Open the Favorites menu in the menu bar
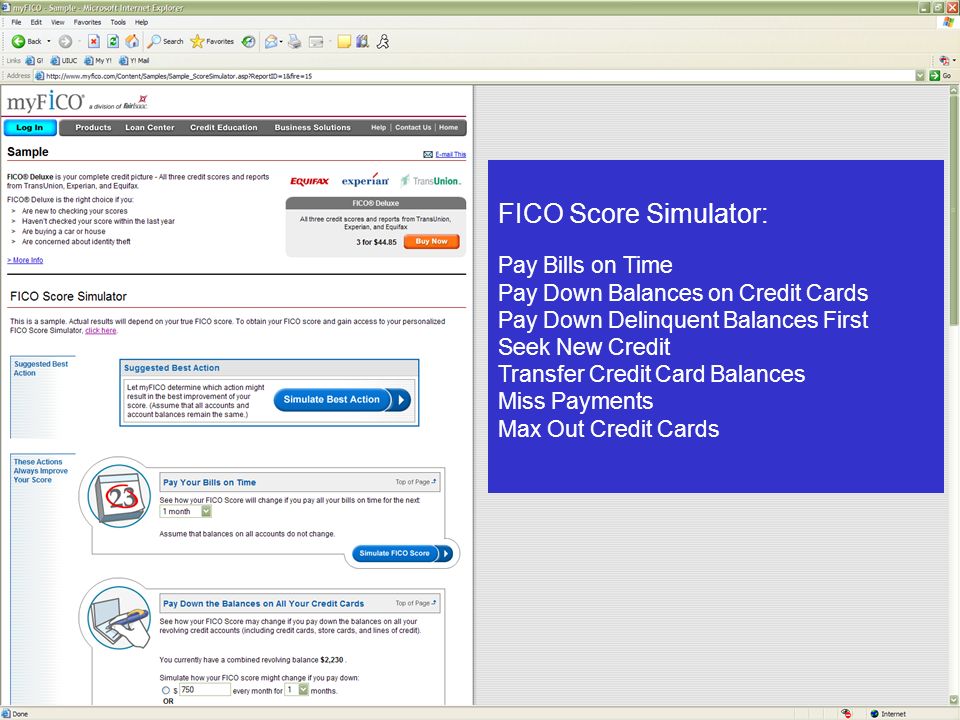Screen dimensions: 960x720 [x=88, y=22]
